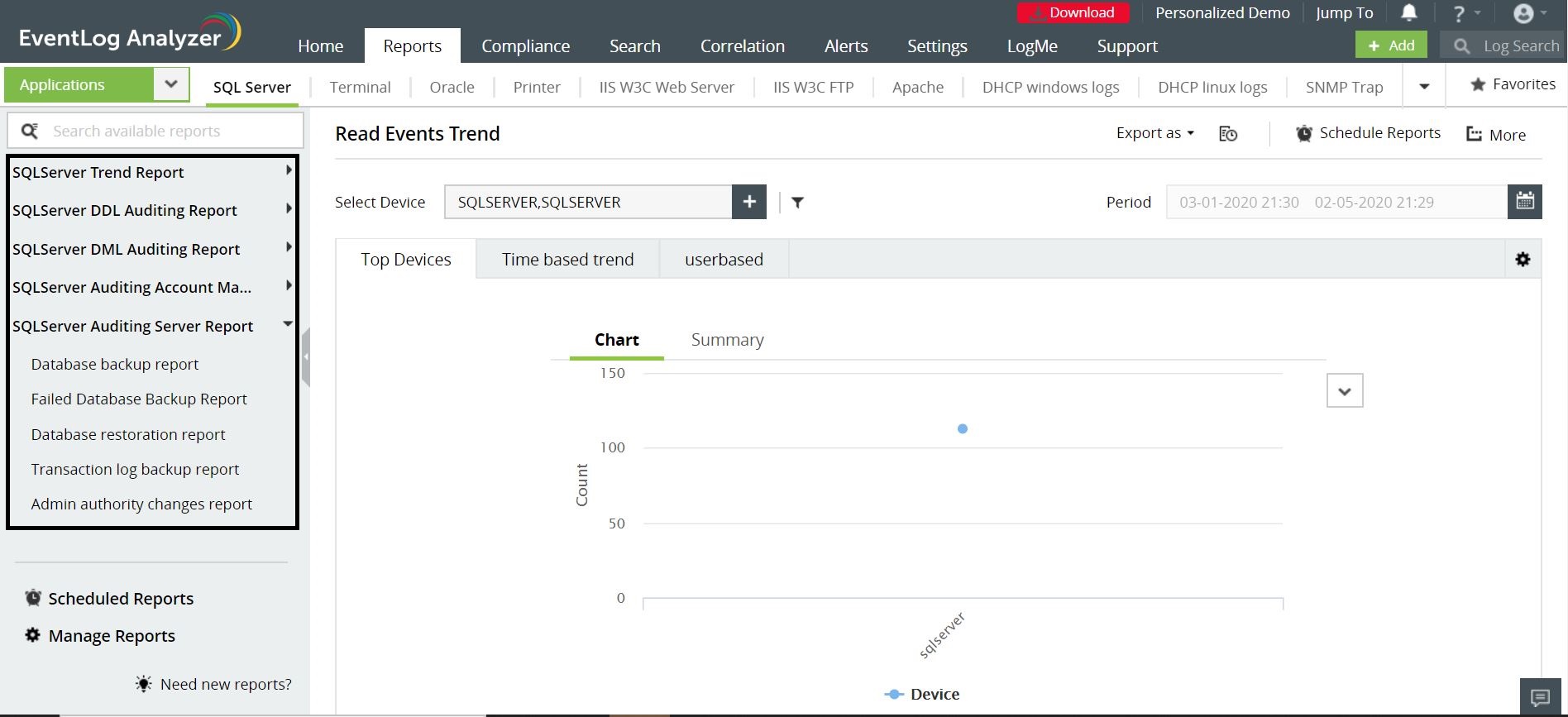
Task: Open Database backup report
Action: [x=115, y=364]
